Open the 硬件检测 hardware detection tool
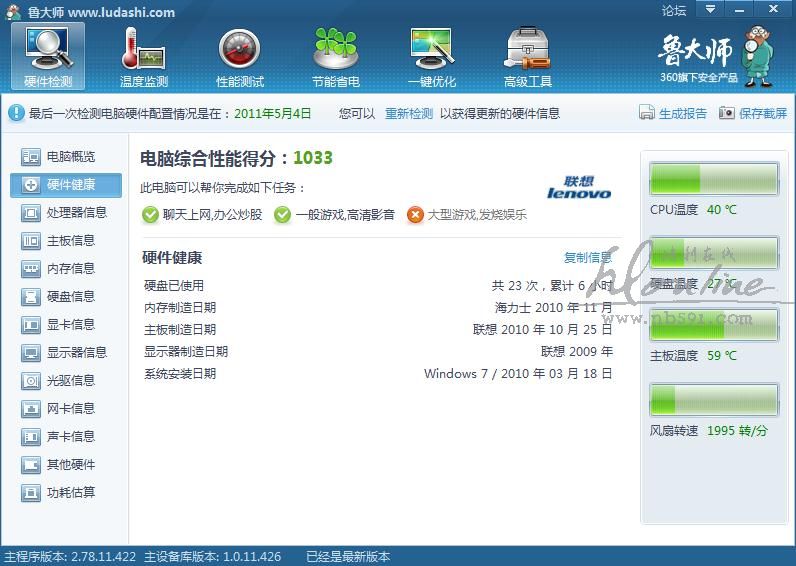 click(x=48, y=56)
